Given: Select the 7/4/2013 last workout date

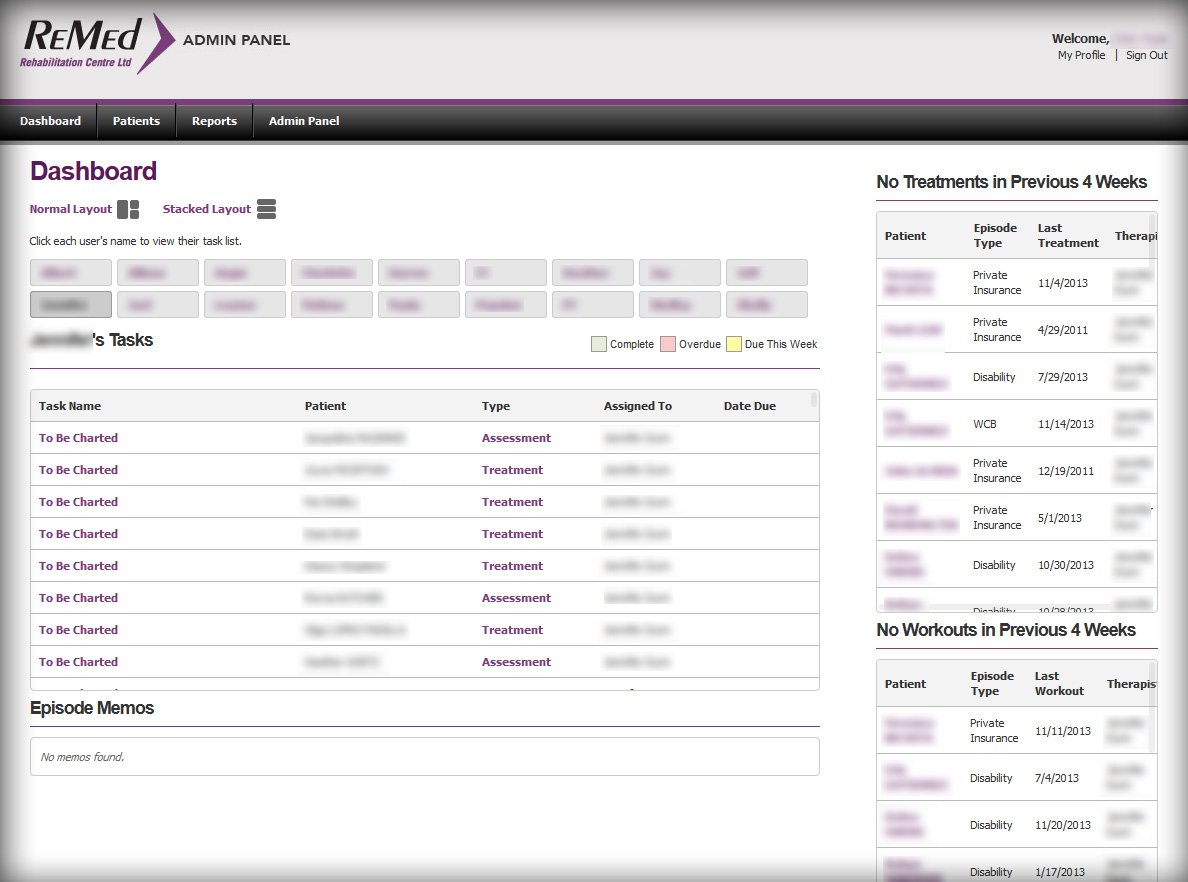Looking at the screenshot, I should (1056, 777).
